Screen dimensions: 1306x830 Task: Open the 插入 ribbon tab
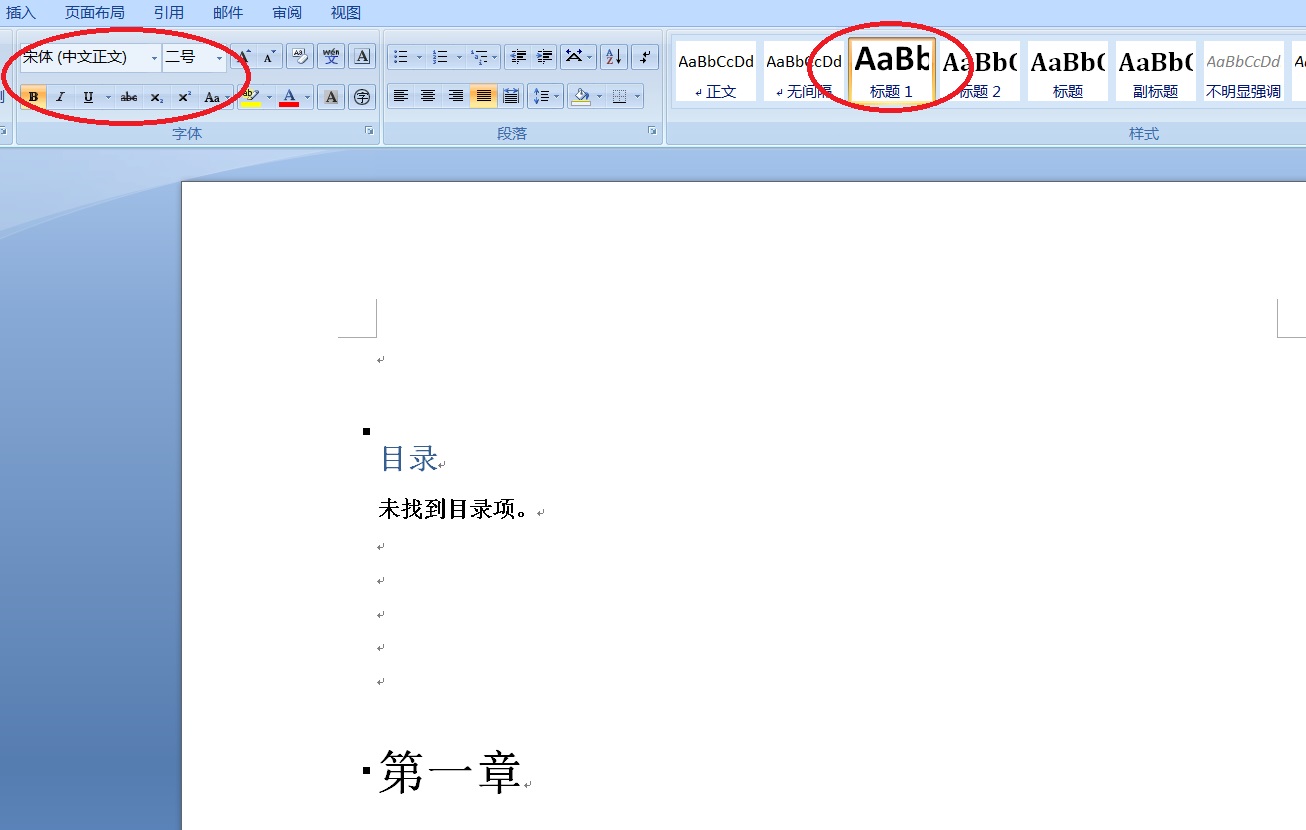(21, 13)
